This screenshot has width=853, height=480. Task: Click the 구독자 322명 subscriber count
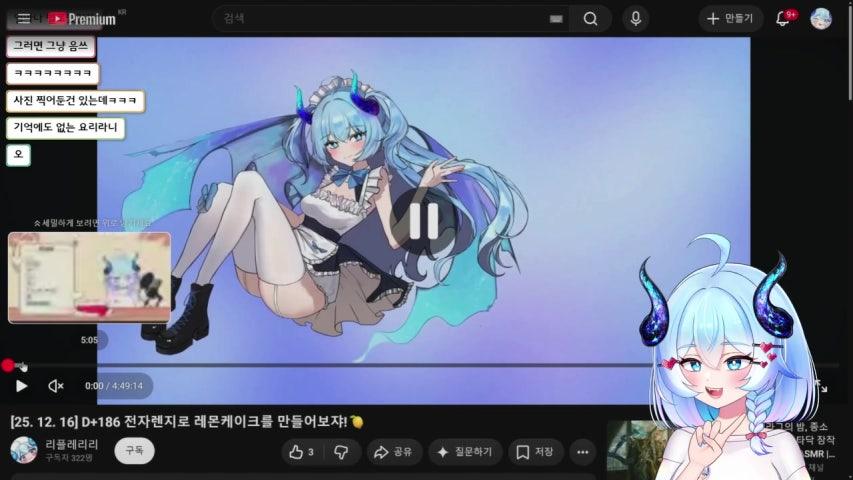69,458
